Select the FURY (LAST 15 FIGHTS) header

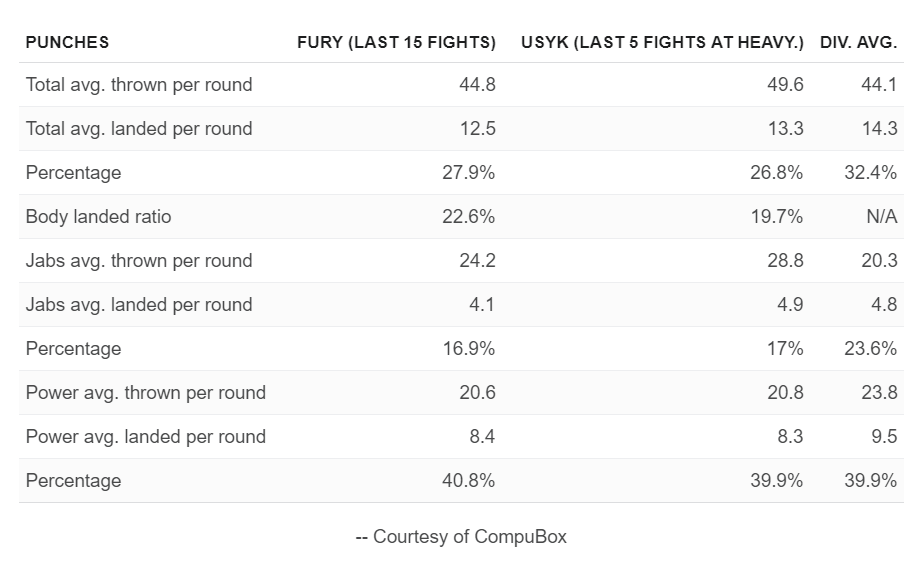pos(396,42)
